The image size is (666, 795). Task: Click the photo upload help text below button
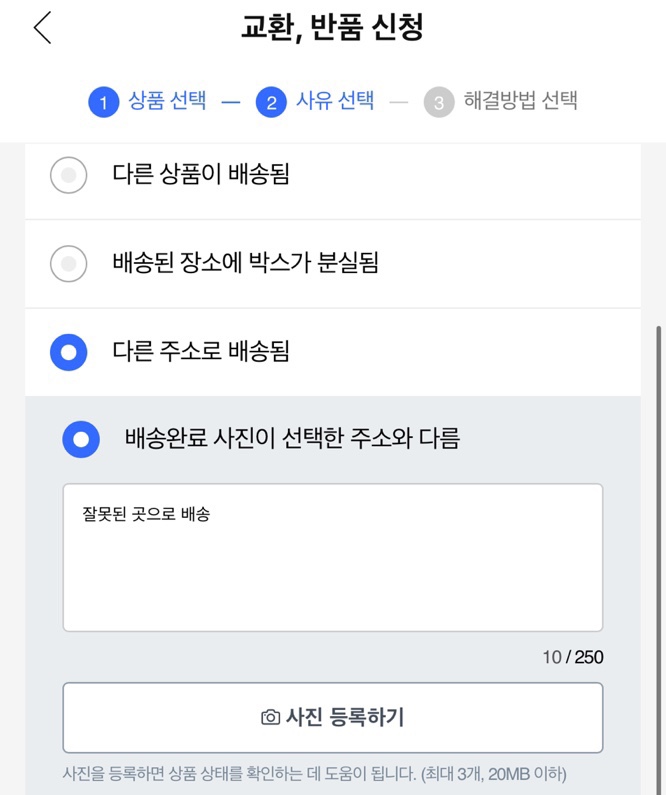pos(314,773)
